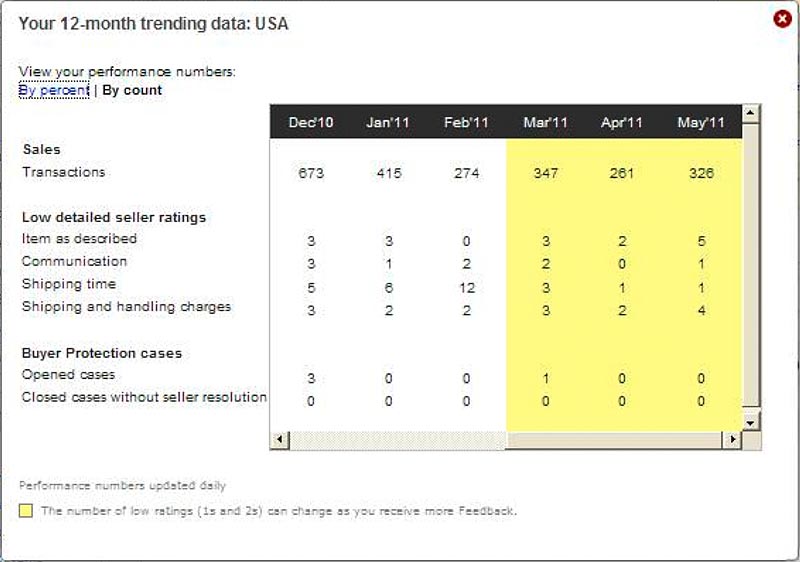Click the Opened cases row label
The image size is (800, 562).
68,375
